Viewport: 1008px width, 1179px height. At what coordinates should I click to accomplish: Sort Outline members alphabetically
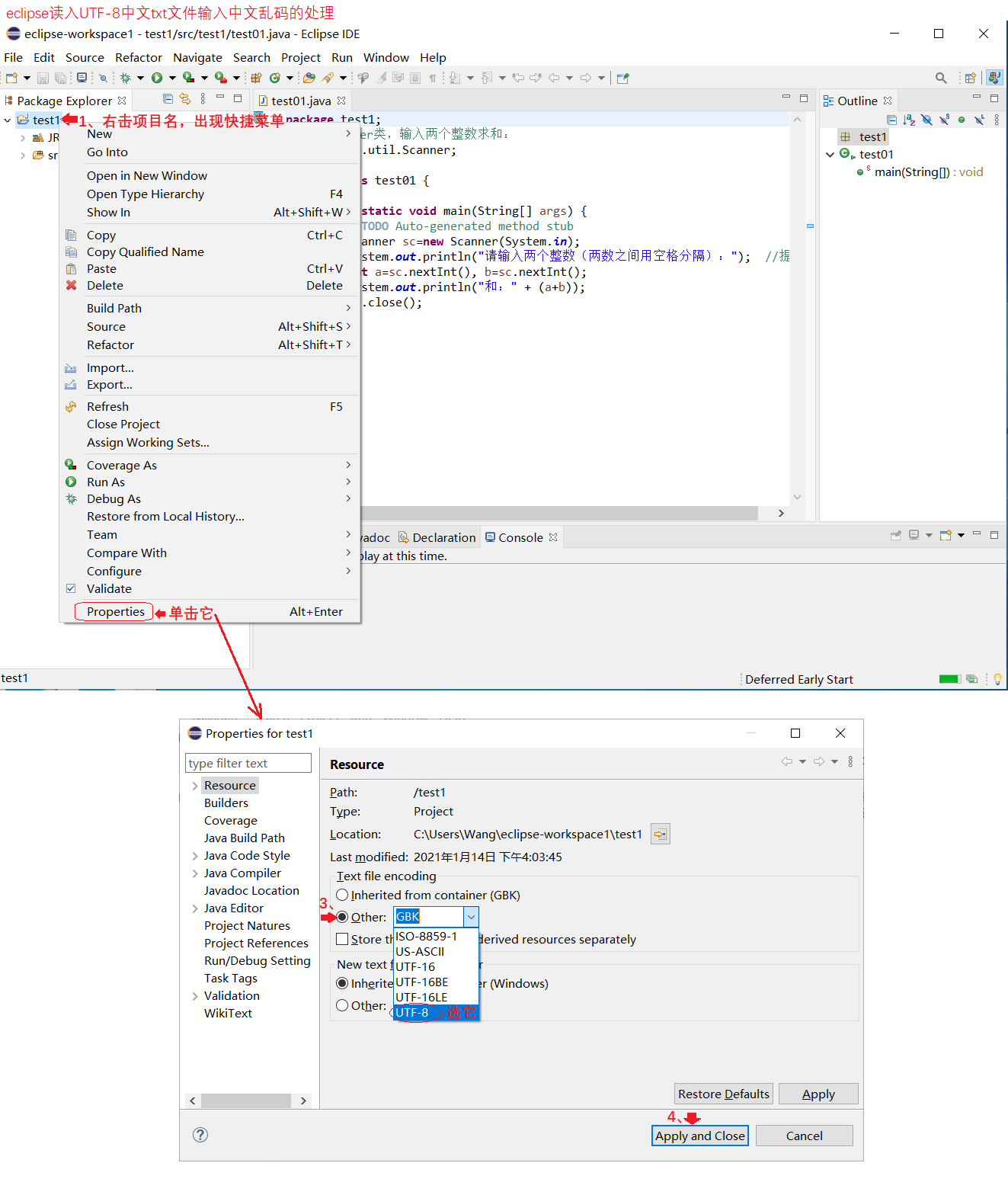tap(909, 120)
